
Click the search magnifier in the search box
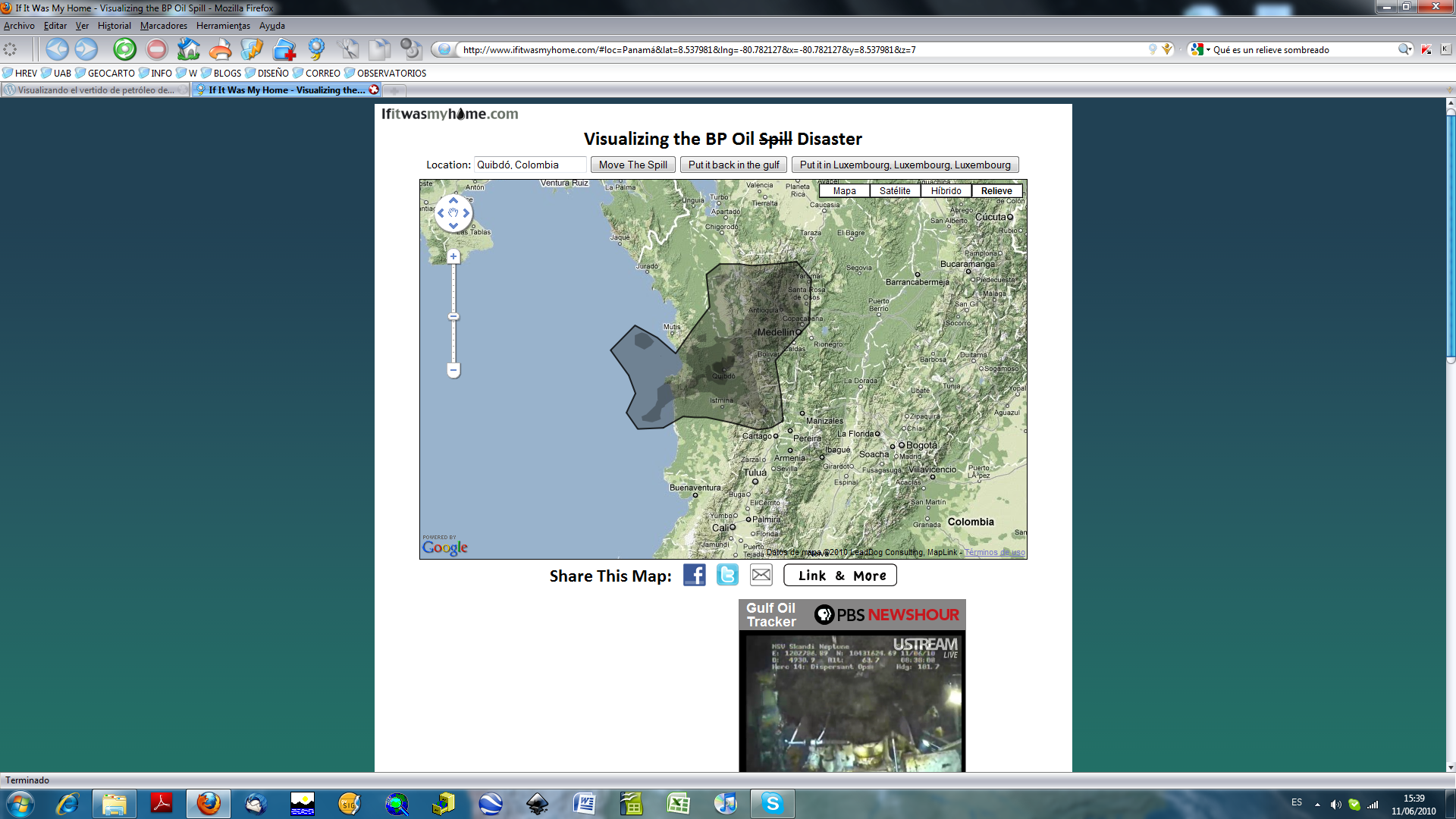(1404, 49)
